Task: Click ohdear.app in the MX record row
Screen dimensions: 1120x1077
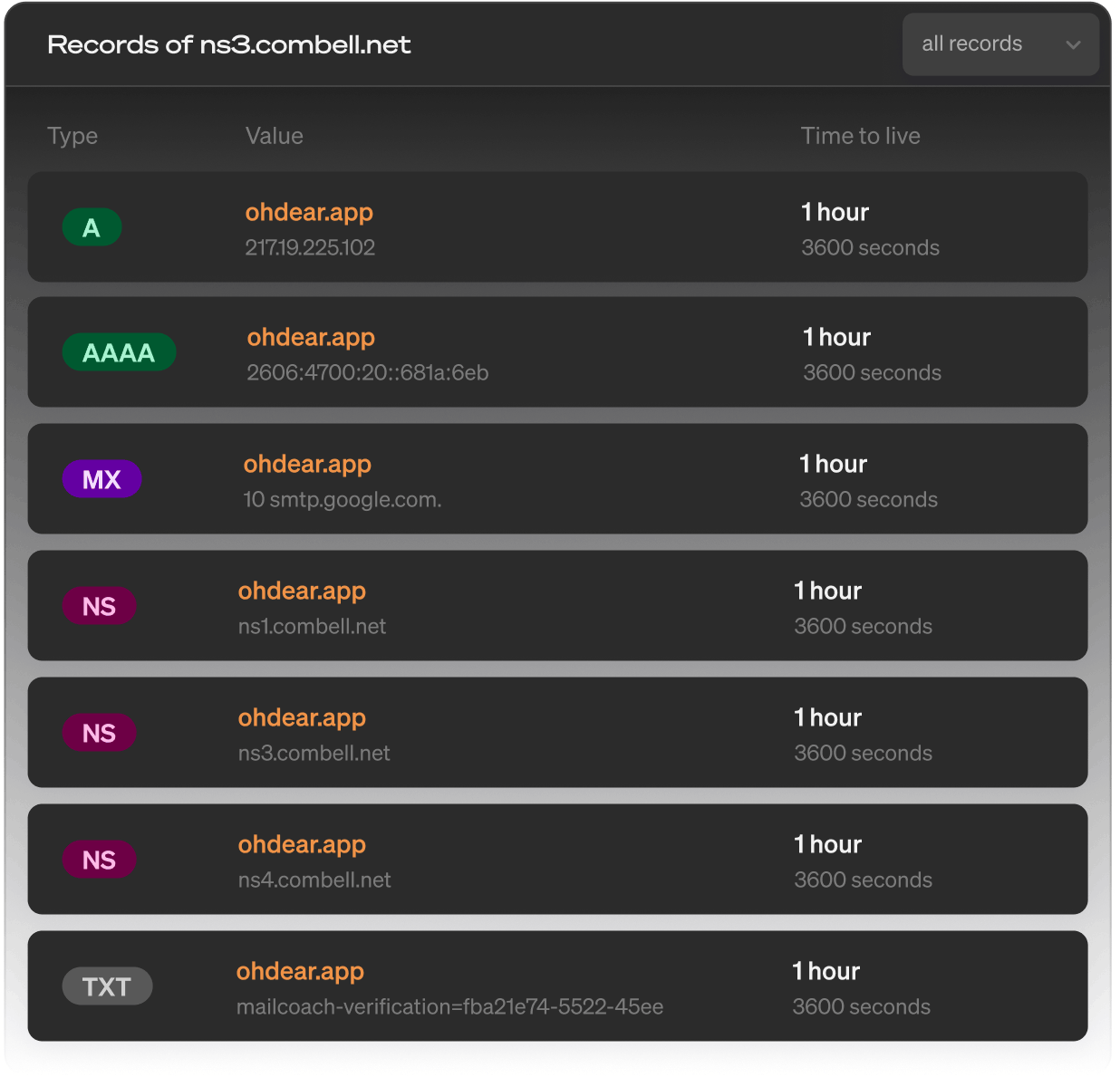Action: coord(307,464)
